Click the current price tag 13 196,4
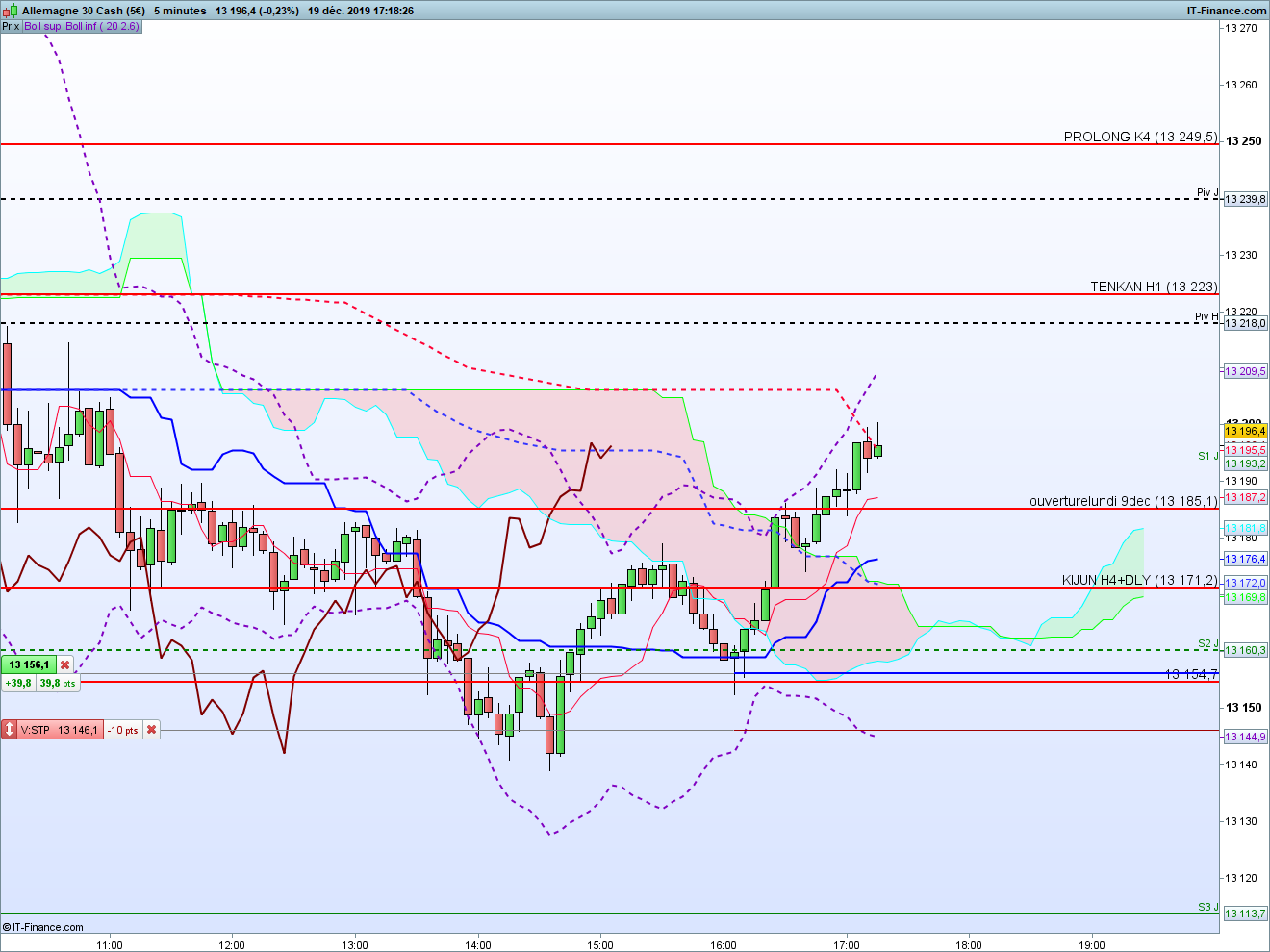Image resolution: width=1270 pixels, height=952 pixels. [1245, 431]
